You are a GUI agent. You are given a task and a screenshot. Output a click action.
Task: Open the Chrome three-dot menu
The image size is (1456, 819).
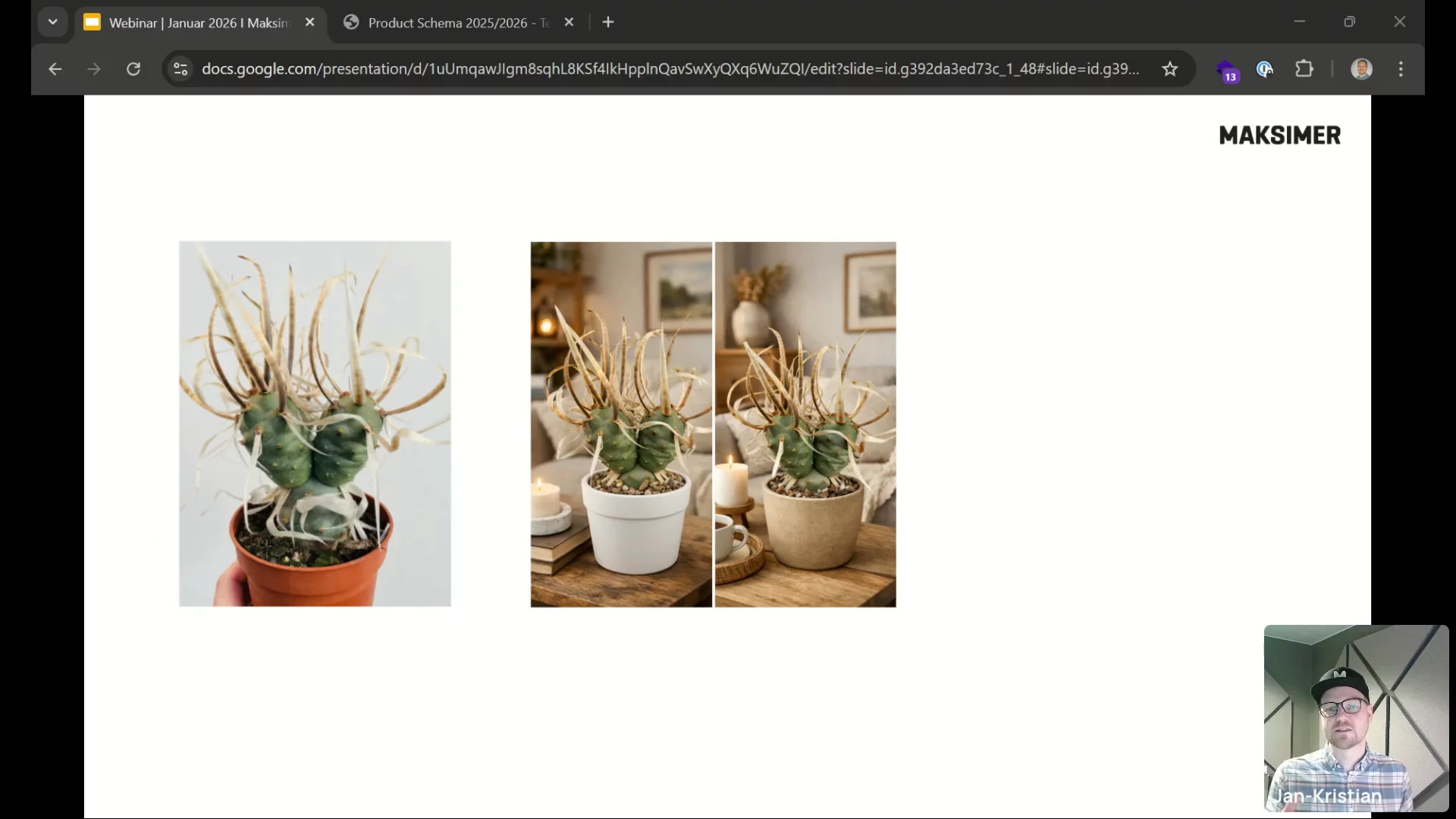tap(1401, 69)
